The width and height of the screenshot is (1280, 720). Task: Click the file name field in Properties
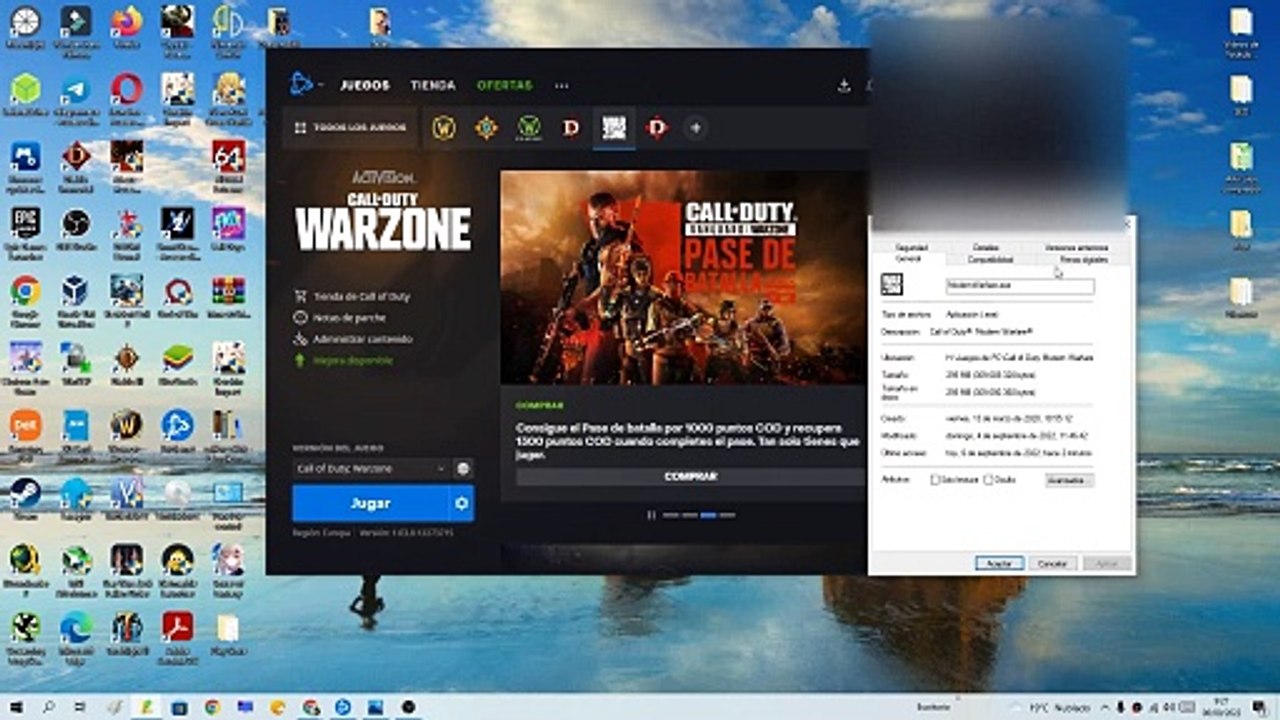1020,287
